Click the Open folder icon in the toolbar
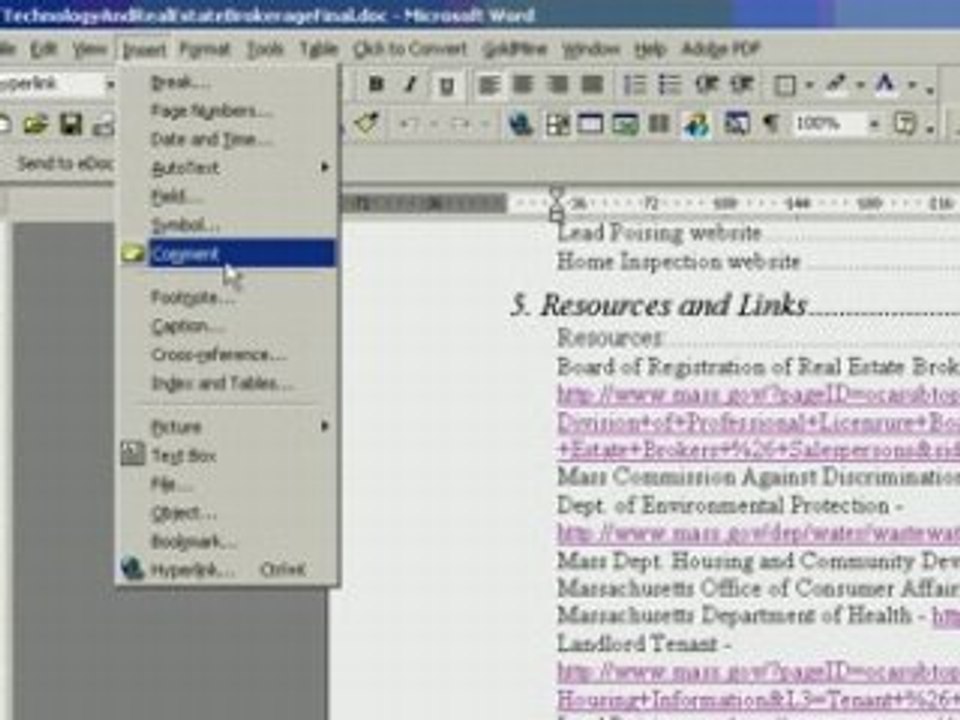The height and width of the screenshot is (720, 960). tap(36, 125)
